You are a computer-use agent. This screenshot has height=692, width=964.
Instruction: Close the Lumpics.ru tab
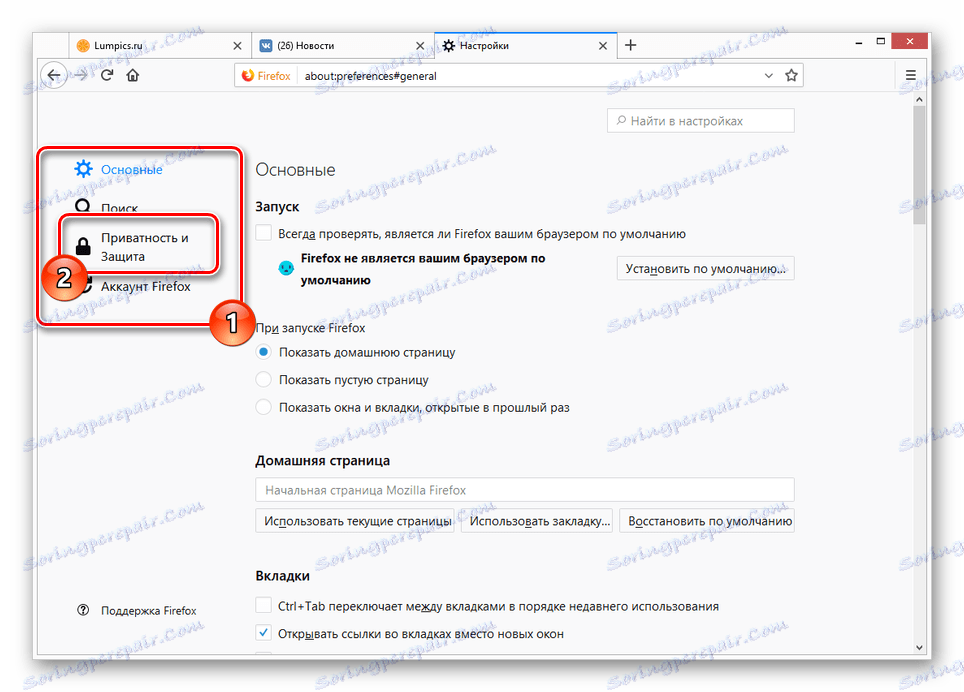(x=237, y=45)
